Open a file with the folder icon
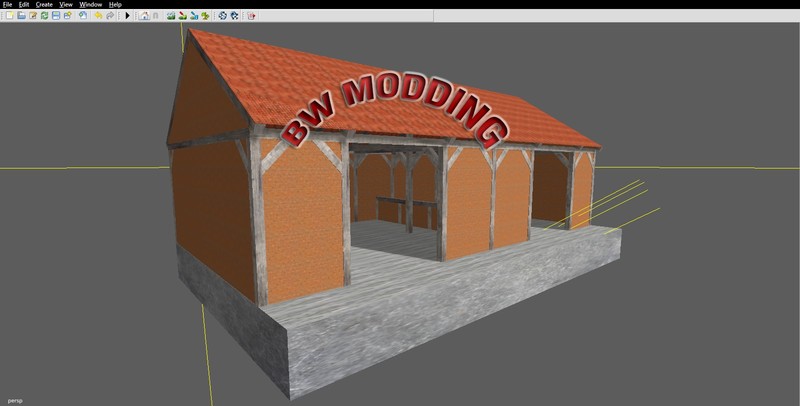This screenshot has width=800, height=406. (x=21, y=16)
